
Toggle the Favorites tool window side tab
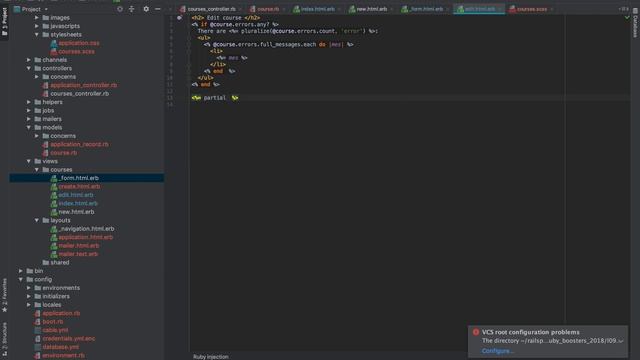4,295
